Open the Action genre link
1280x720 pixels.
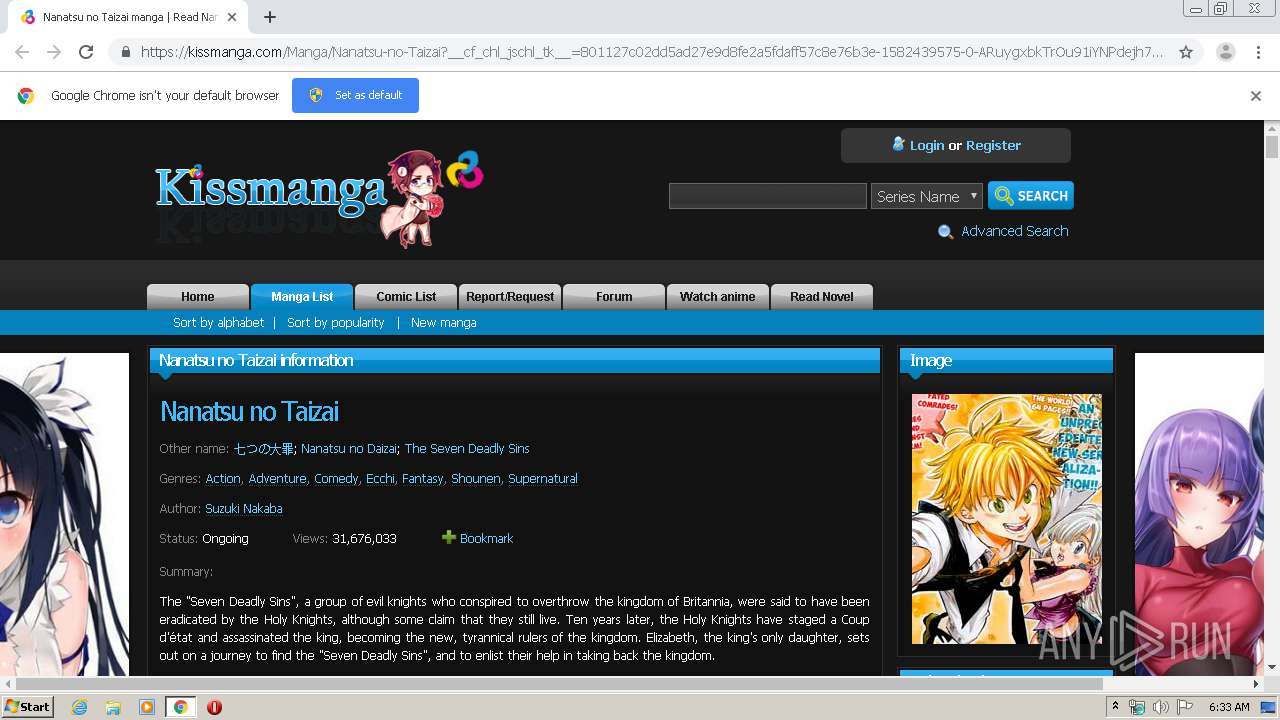[223, 478]
